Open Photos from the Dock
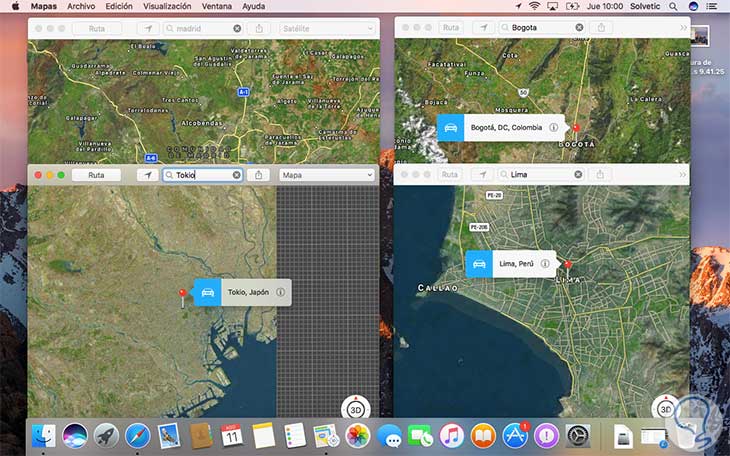 (x=357, y=436)
